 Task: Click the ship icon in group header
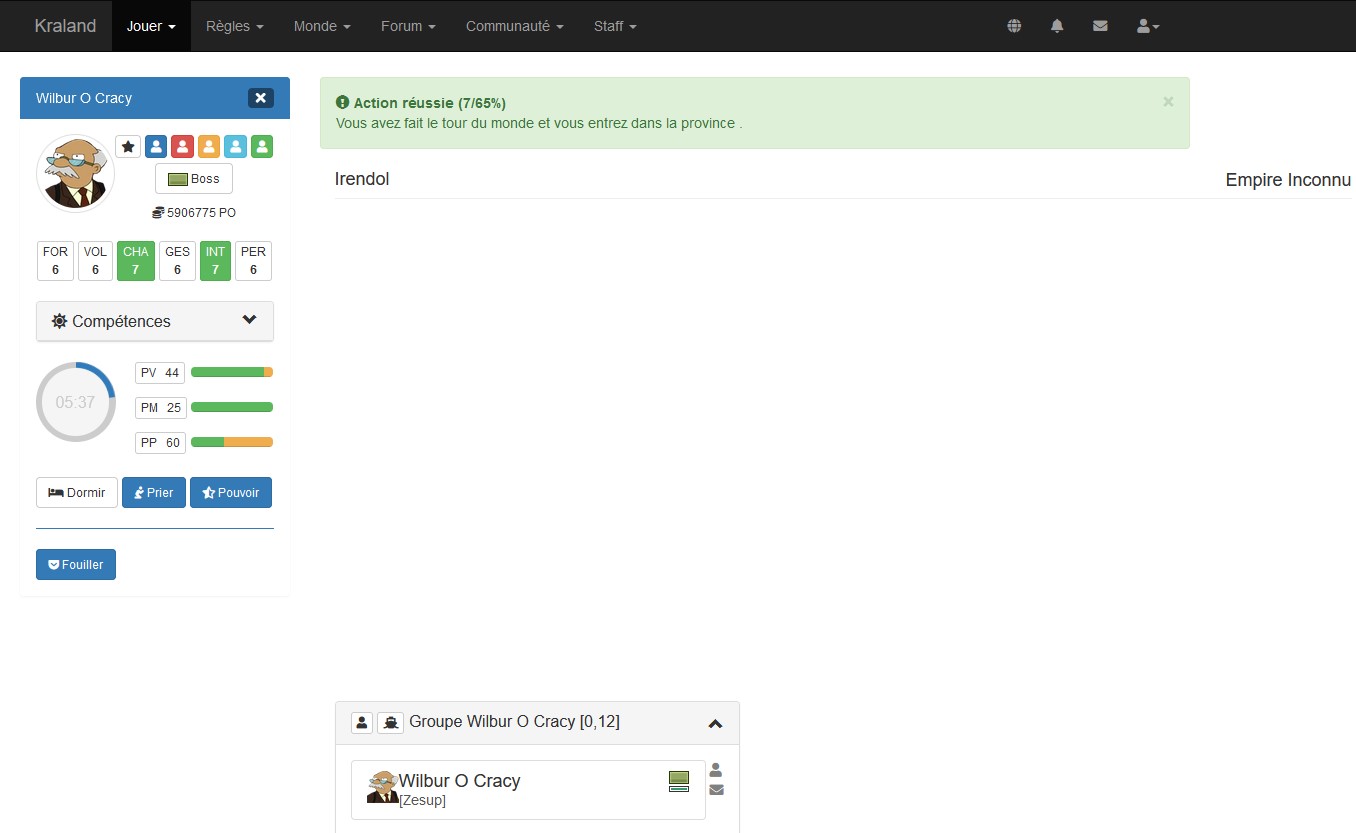pos(390,723)
